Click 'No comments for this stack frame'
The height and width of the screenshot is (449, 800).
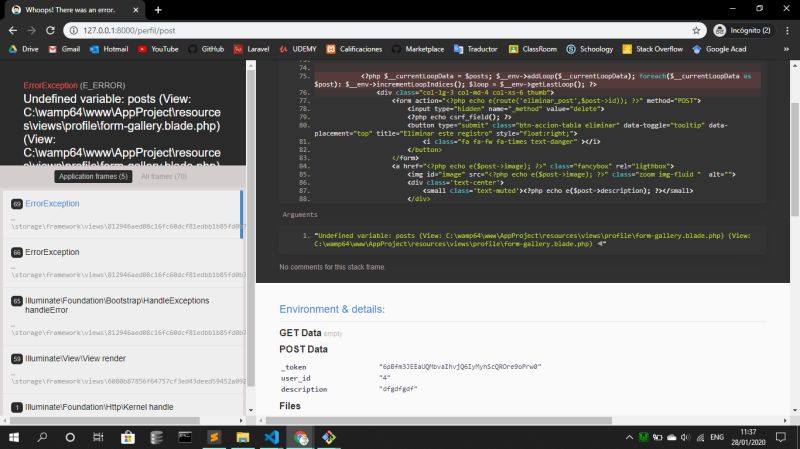[x=332, y=267]
